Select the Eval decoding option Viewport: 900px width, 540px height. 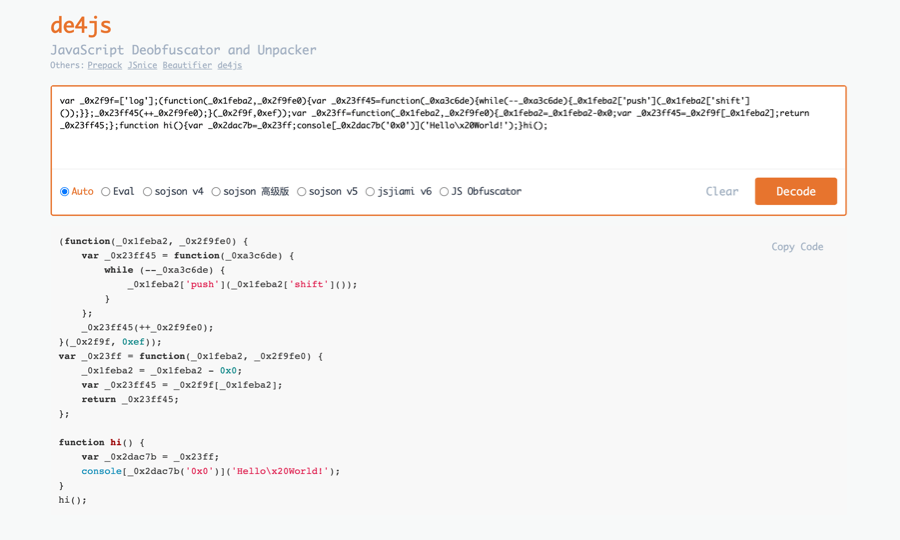(106, 192)
